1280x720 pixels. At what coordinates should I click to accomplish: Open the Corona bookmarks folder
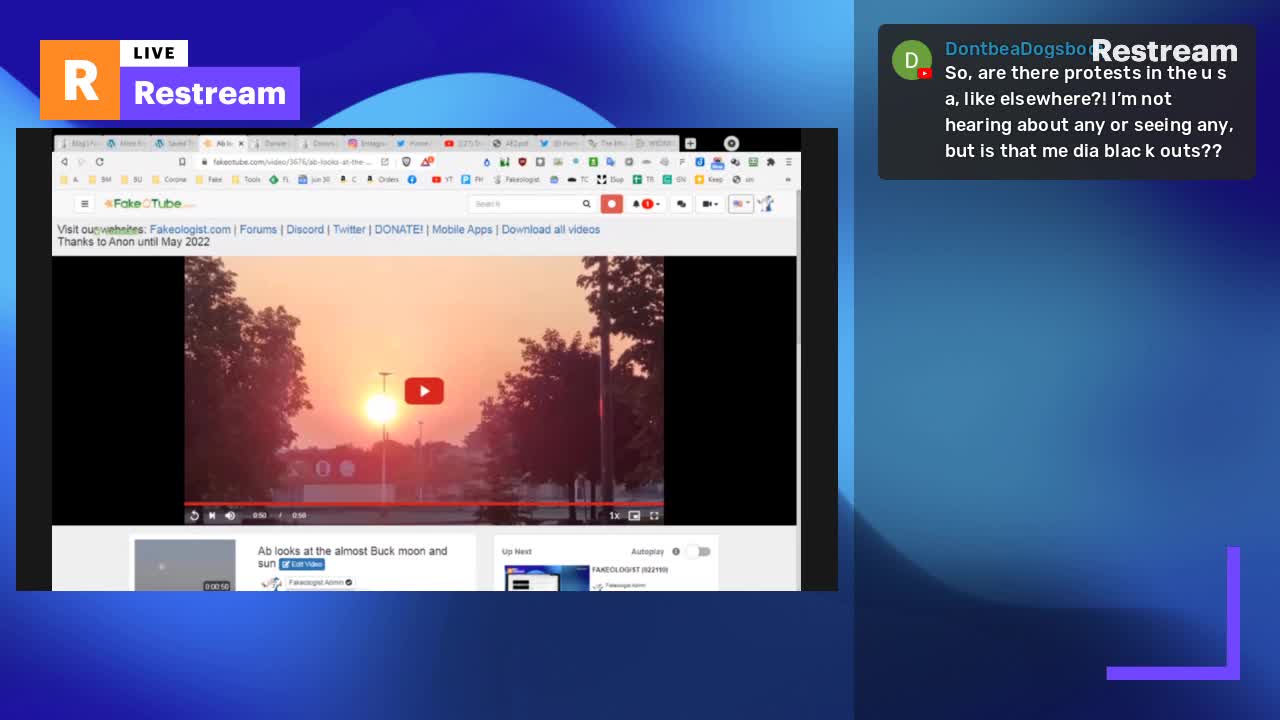tap(169, 180)
